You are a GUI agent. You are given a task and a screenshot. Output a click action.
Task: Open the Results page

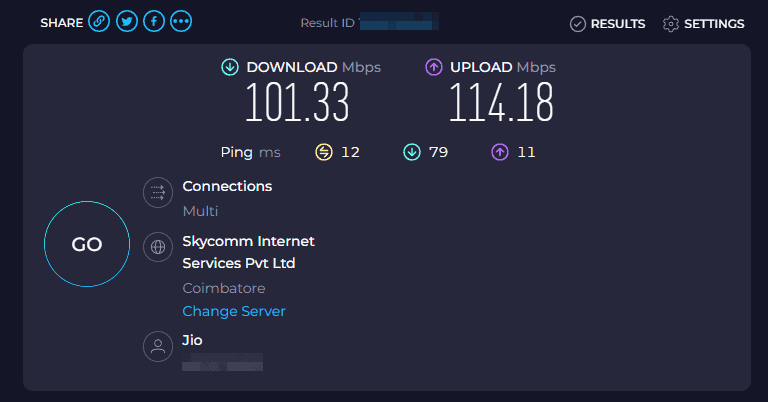click(607, 24)
